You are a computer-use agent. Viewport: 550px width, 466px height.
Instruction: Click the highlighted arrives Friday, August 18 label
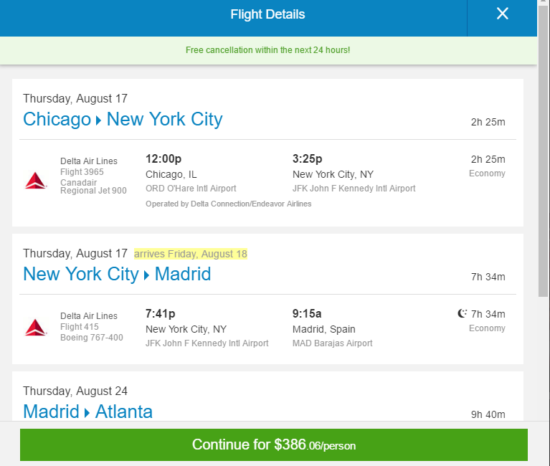[190, 254]
